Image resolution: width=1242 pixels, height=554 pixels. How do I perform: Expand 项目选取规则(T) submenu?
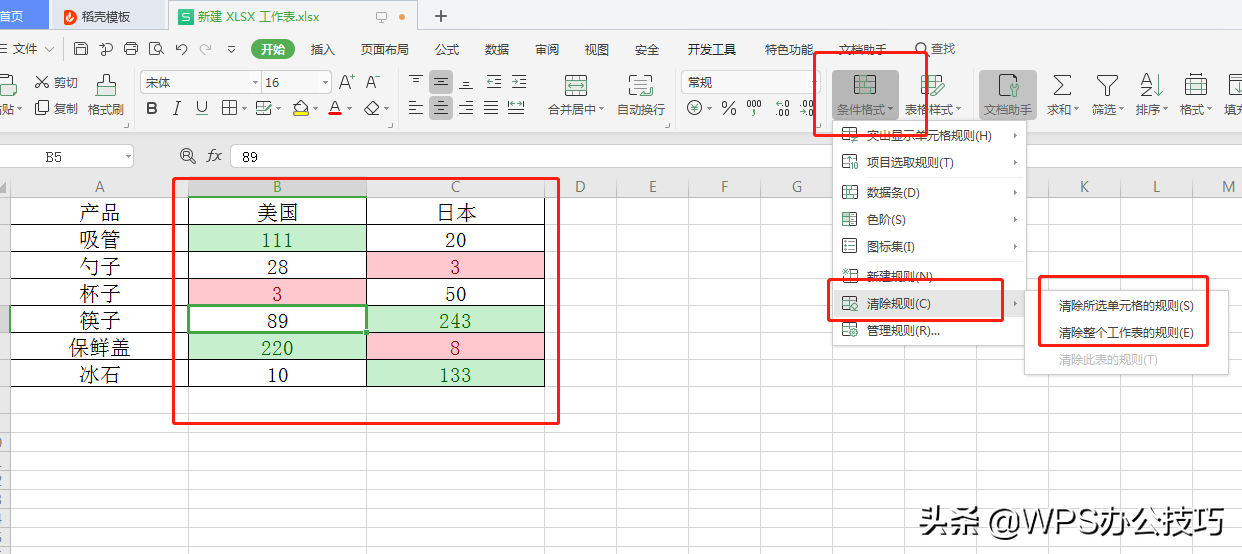click(x=929, y=162)
